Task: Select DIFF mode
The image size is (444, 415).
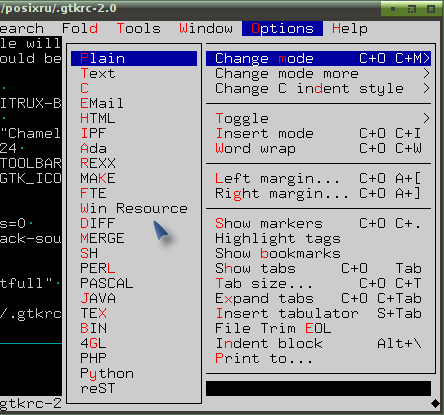Action: [134, 223]
